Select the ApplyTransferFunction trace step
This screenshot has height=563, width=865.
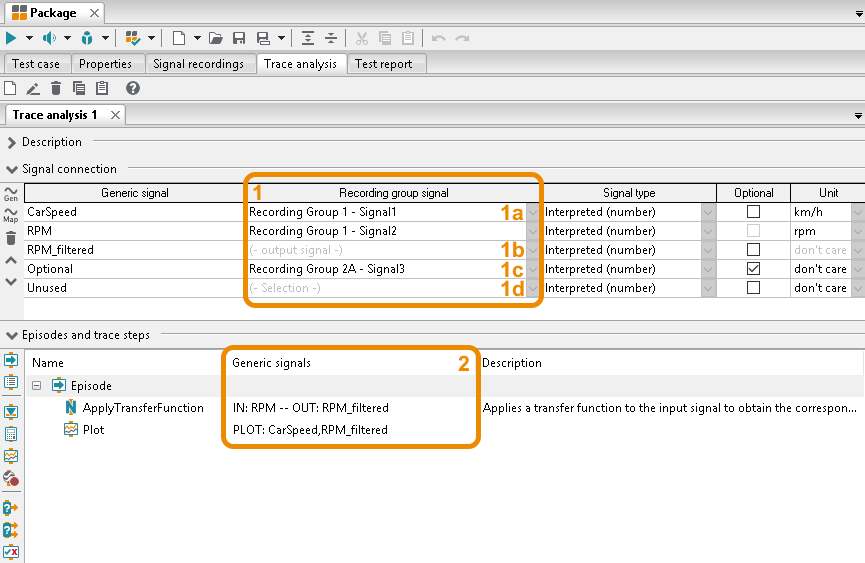(x=143, y=407)
